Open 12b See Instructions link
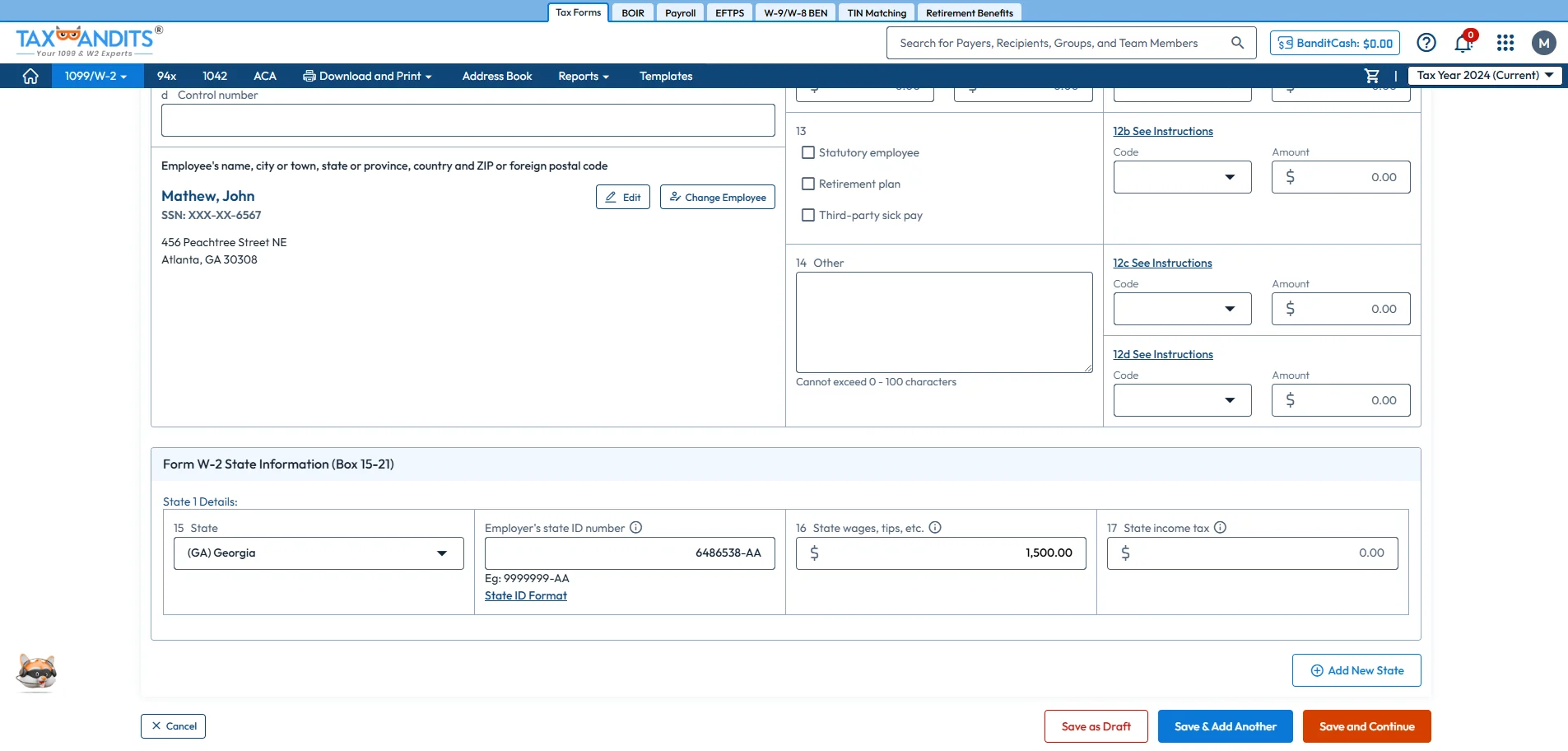 (1163, 131)
